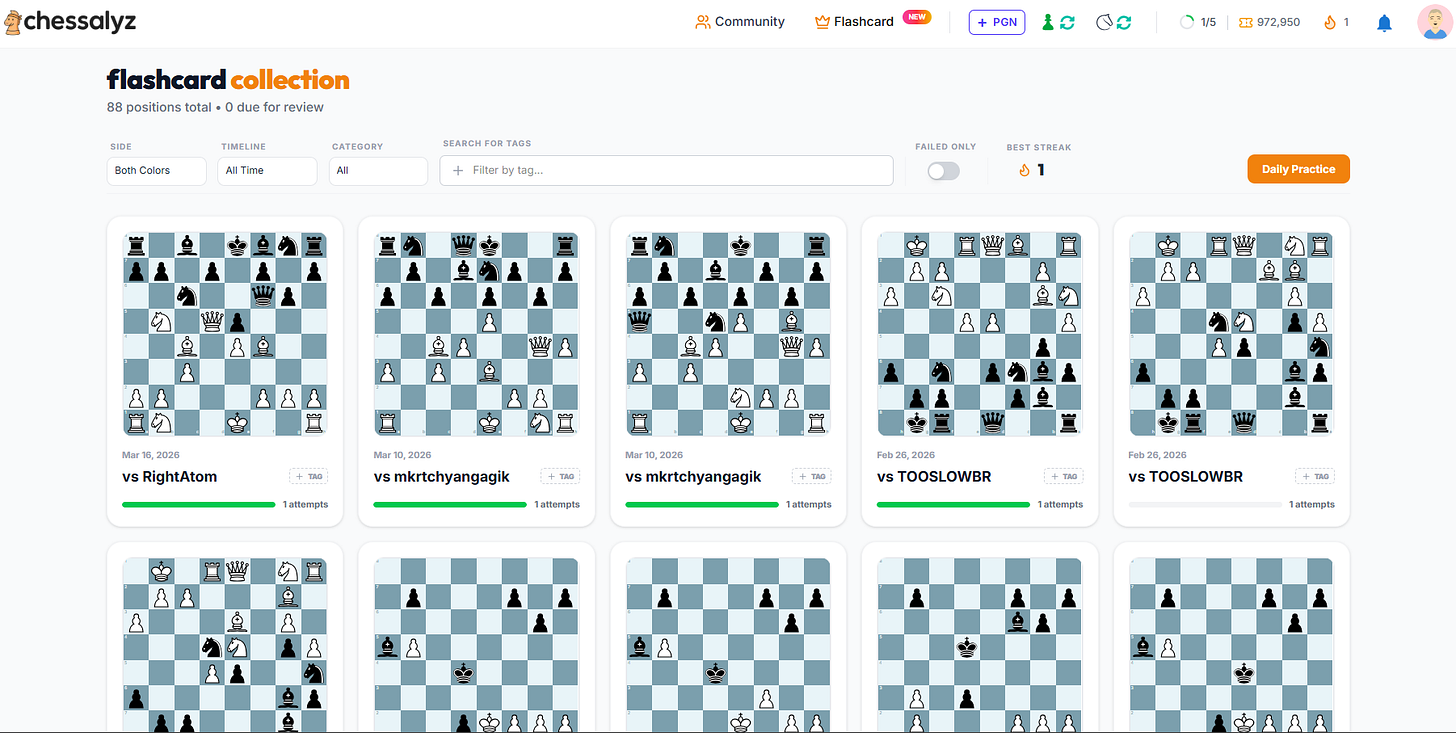1456x733 pixels.
Task: Click the 88 positions total summary text
Action: (158, 107)
